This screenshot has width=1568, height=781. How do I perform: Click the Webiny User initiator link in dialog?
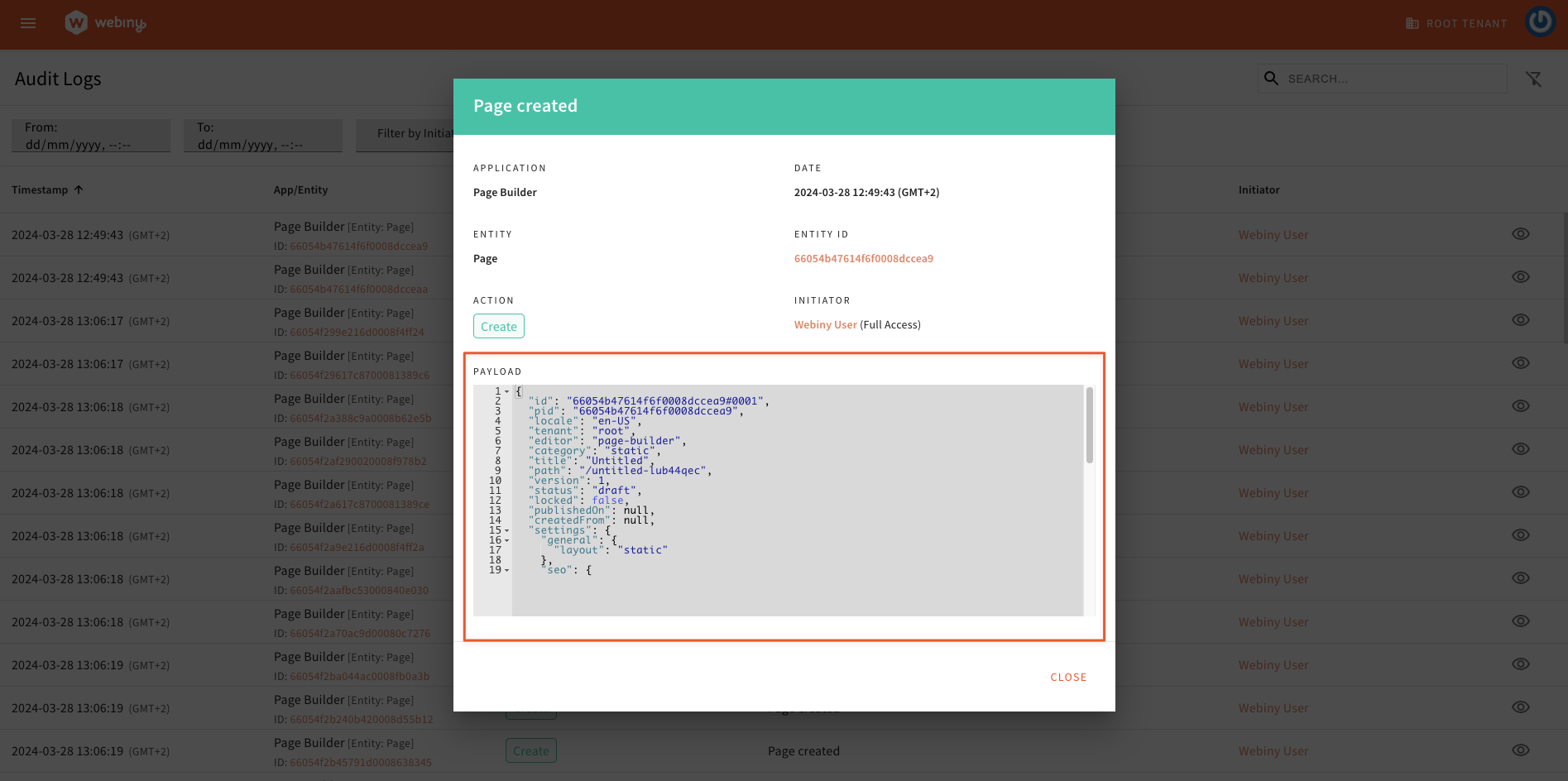pyautogui.click(x=825, y=324)
